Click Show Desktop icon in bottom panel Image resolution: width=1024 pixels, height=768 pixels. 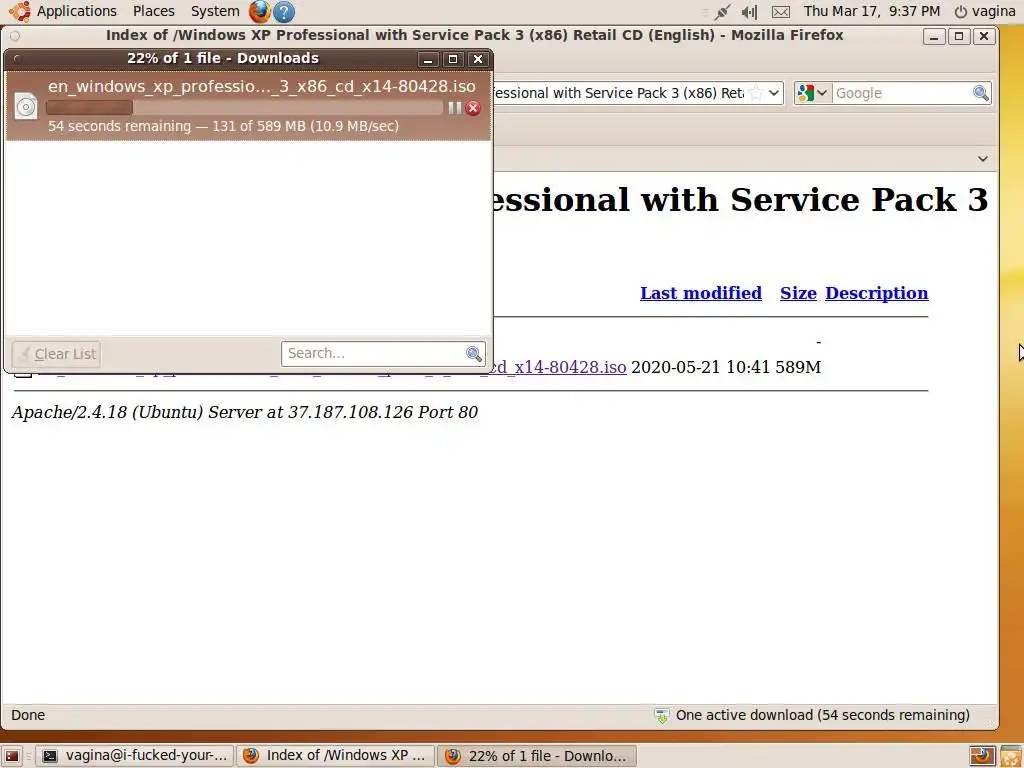click(12, 756)
